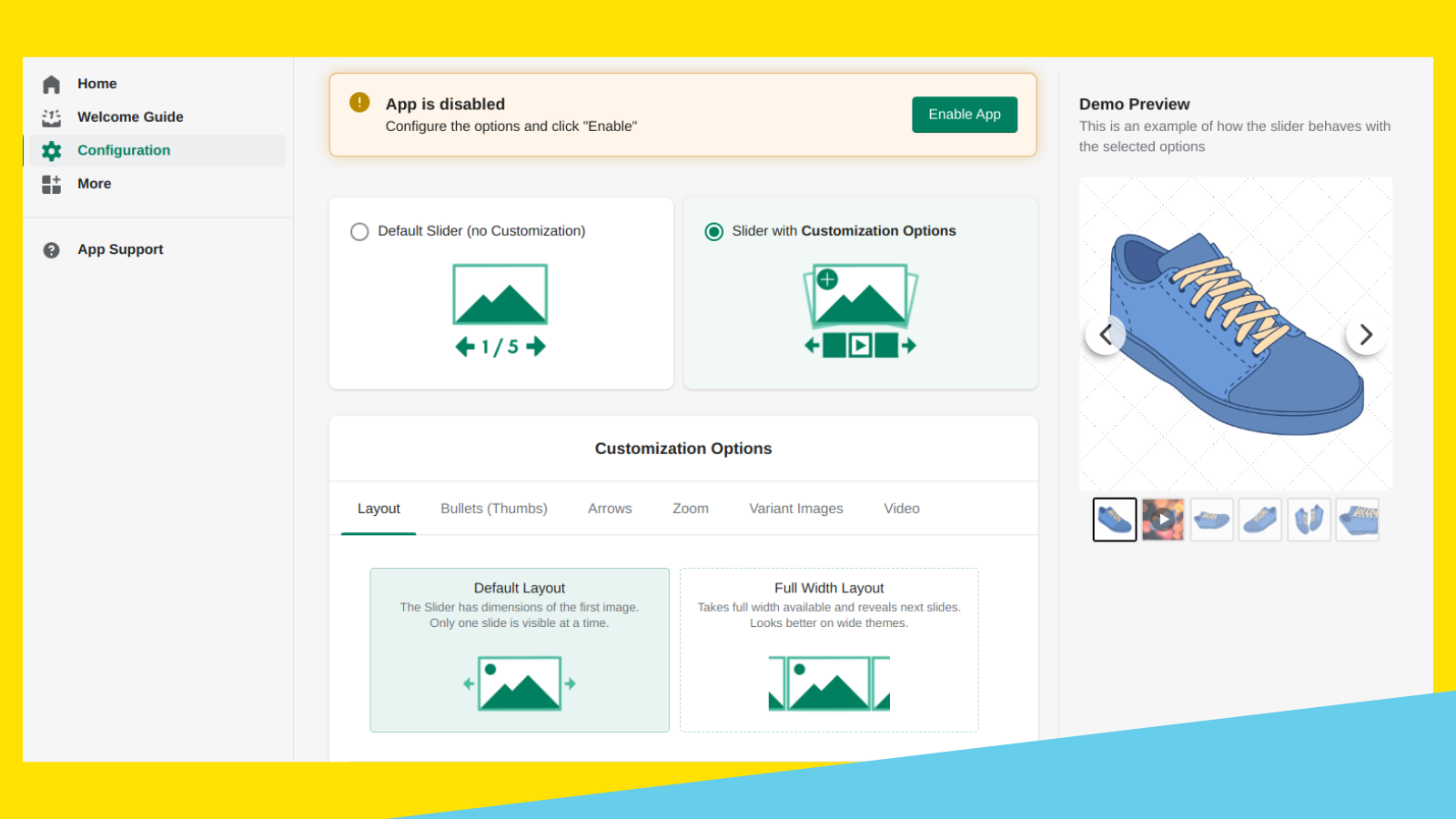The image size is (1456, 819).
Task: Switch to the Bullets (Thumbs) tab
Action: [494, 508]
